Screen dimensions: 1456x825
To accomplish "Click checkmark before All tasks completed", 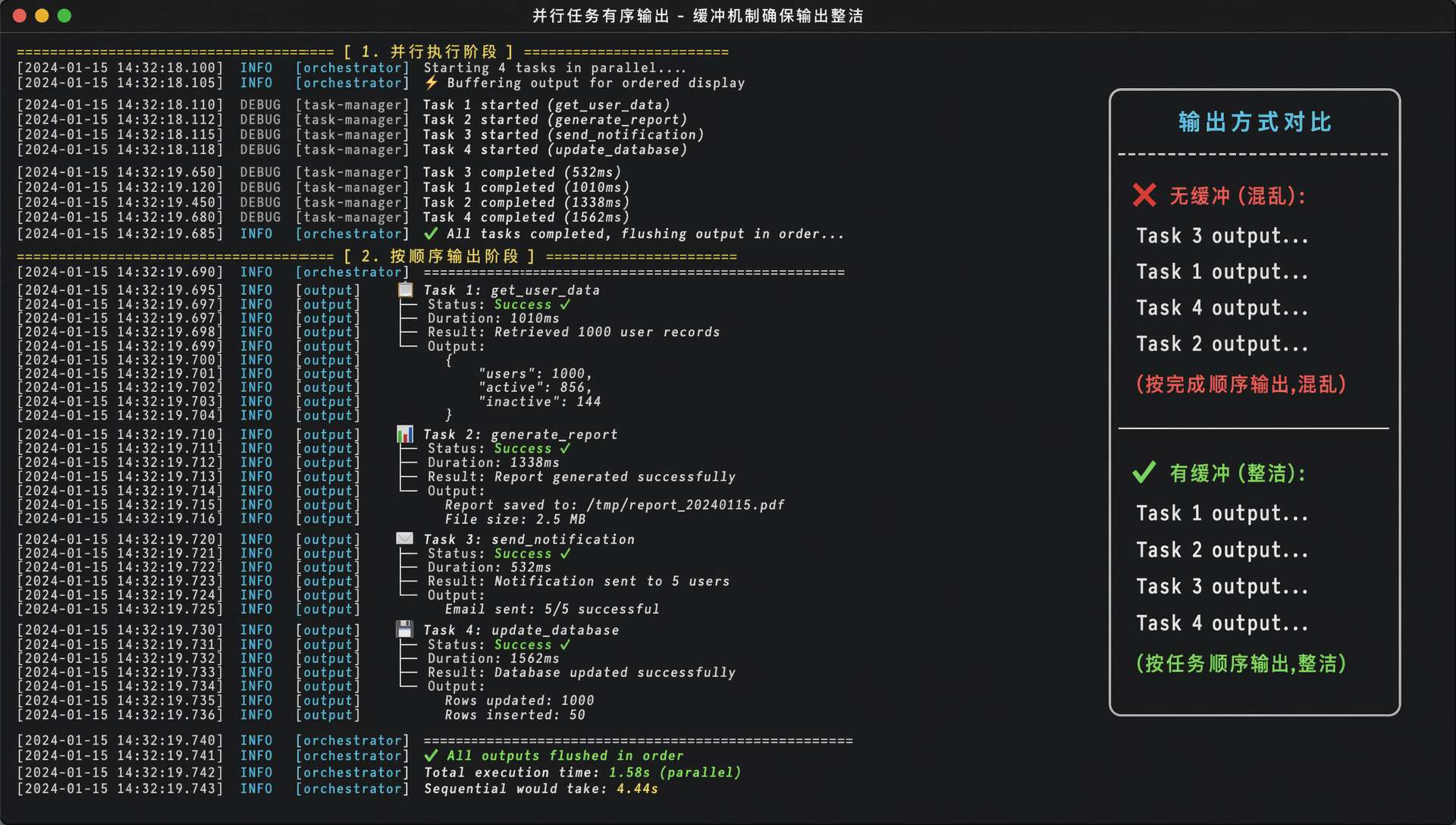I will (x=431, y=234).
